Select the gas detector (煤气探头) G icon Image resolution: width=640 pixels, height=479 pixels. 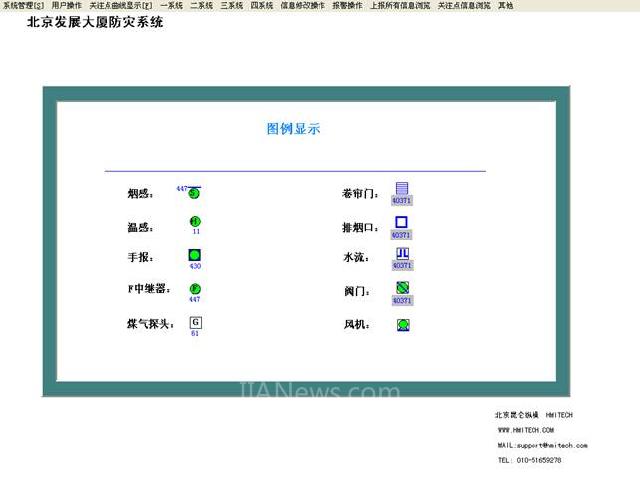pos(195,322)
